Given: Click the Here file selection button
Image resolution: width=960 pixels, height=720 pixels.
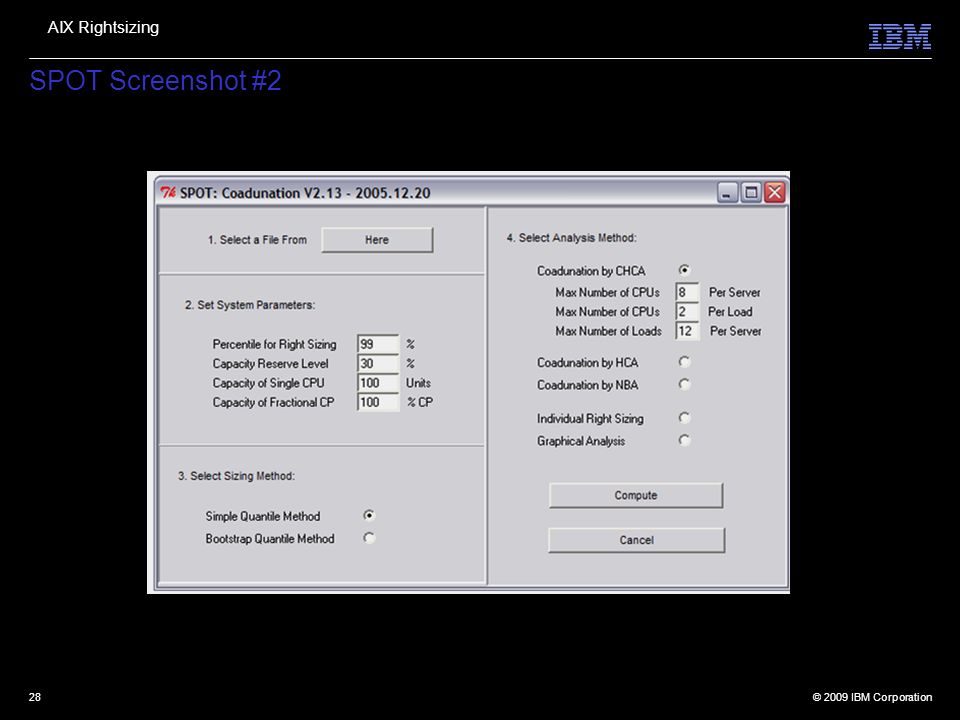Looking at the screenshot, I should click(x=377, y=240).
